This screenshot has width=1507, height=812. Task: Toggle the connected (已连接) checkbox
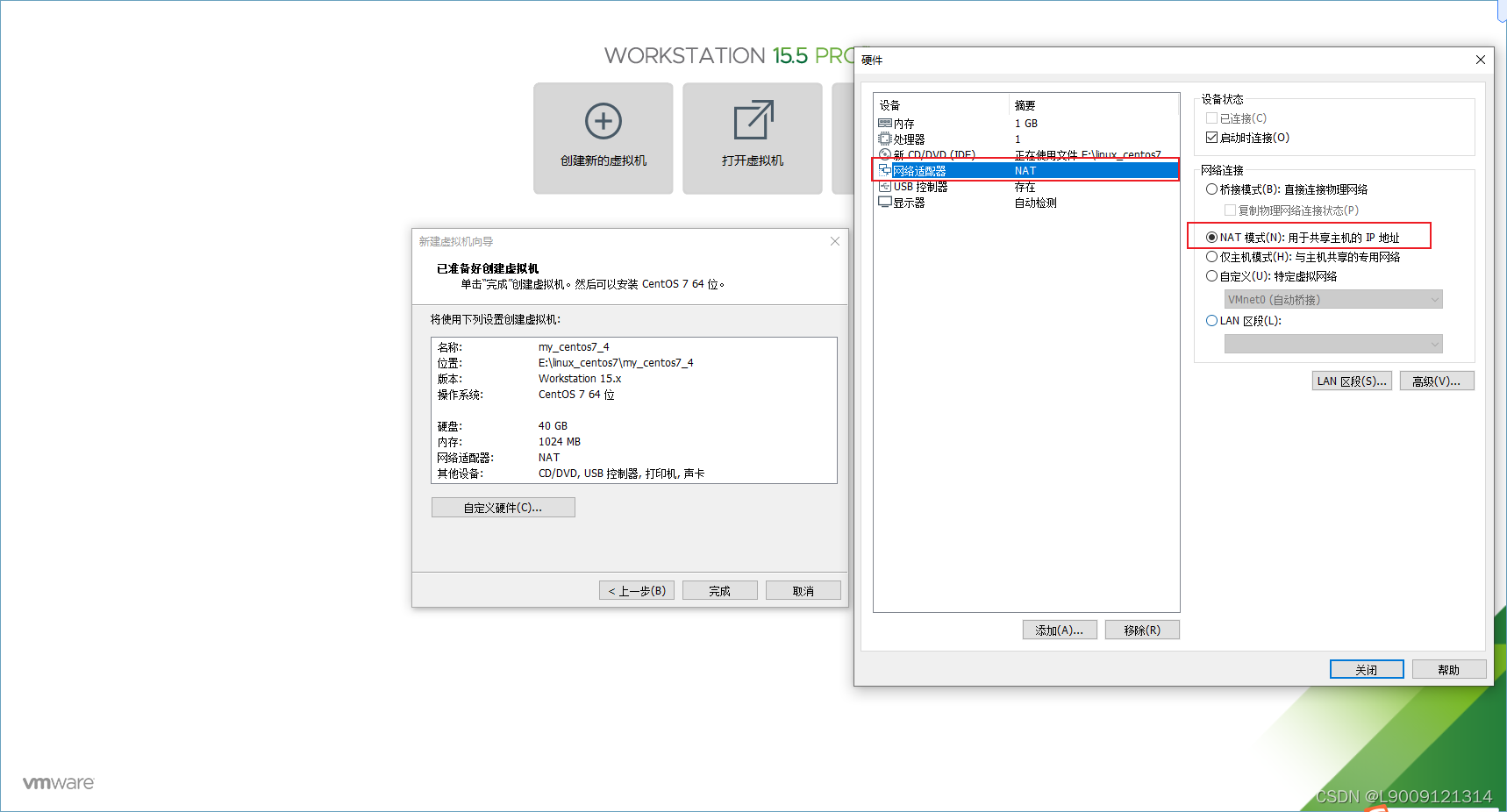coord(1211,118)
